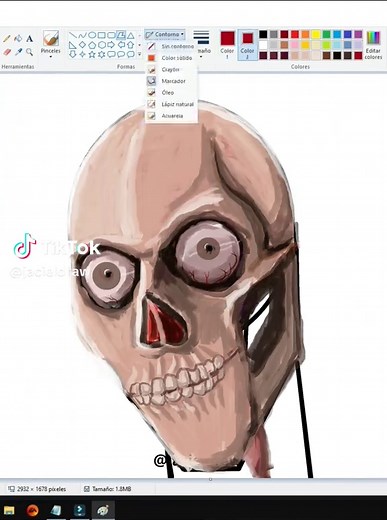Choose the pentagon shape
Image resolution: width=387 pixels, height=520 pixels.
coord(92,45)
